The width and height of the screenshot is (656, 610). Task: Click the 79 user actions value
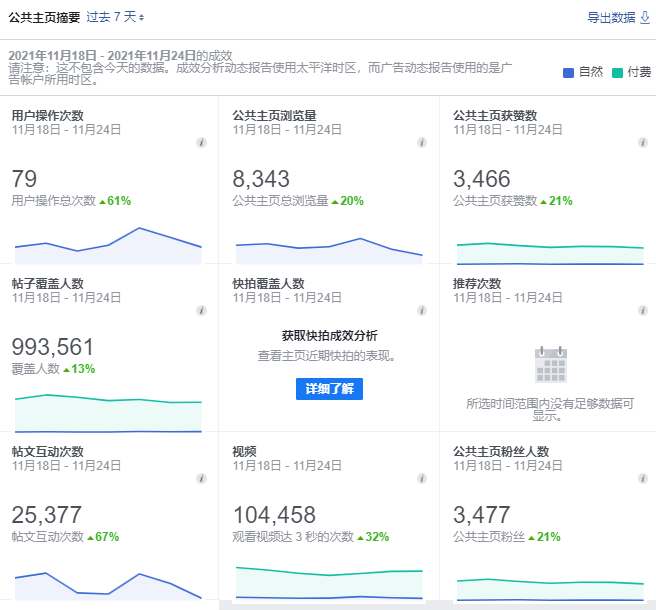(x=24, y=179)
